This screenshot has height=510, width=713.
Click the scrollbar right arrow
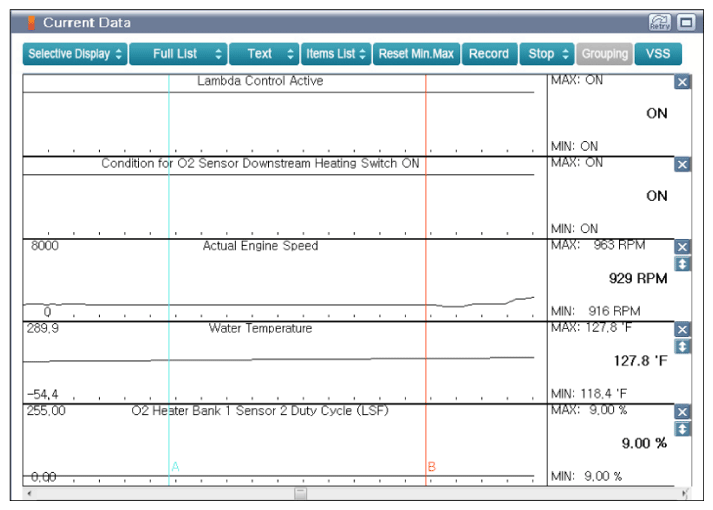tap(684, 493)
